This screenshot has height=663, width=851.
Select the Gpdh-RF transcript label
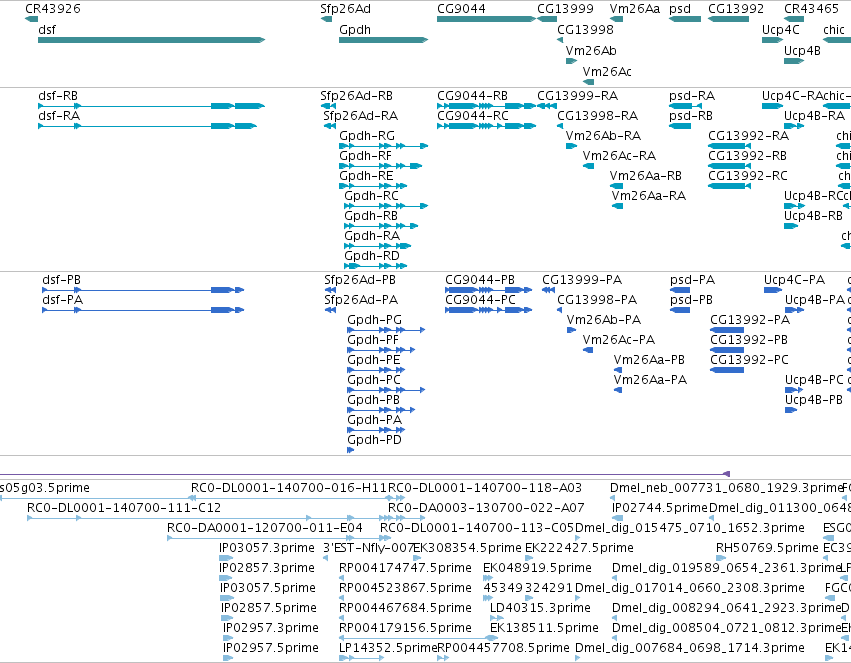(365, 156)
